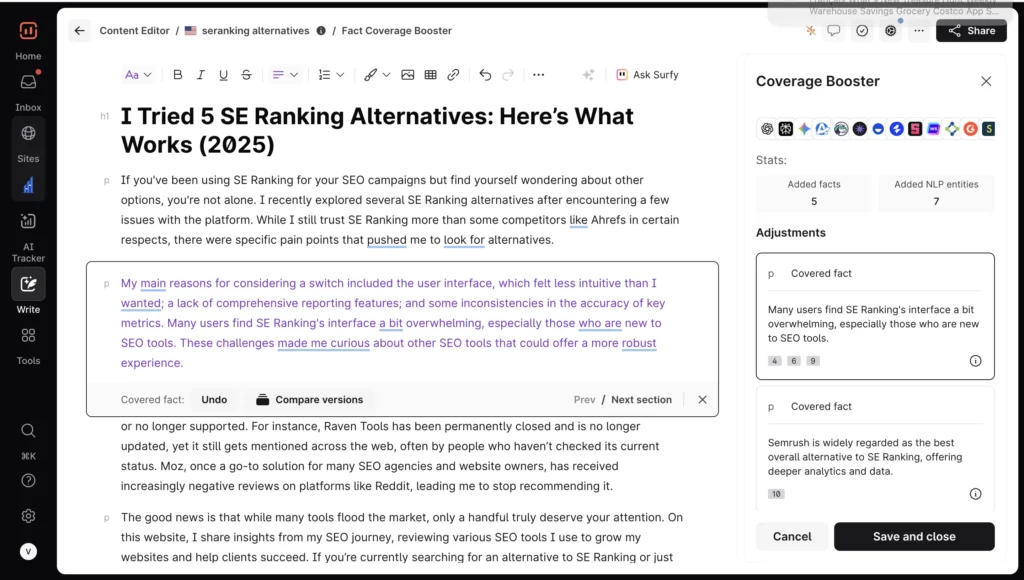Toggle bold formatting in the editor toolbar

click(x=178, y=75)
